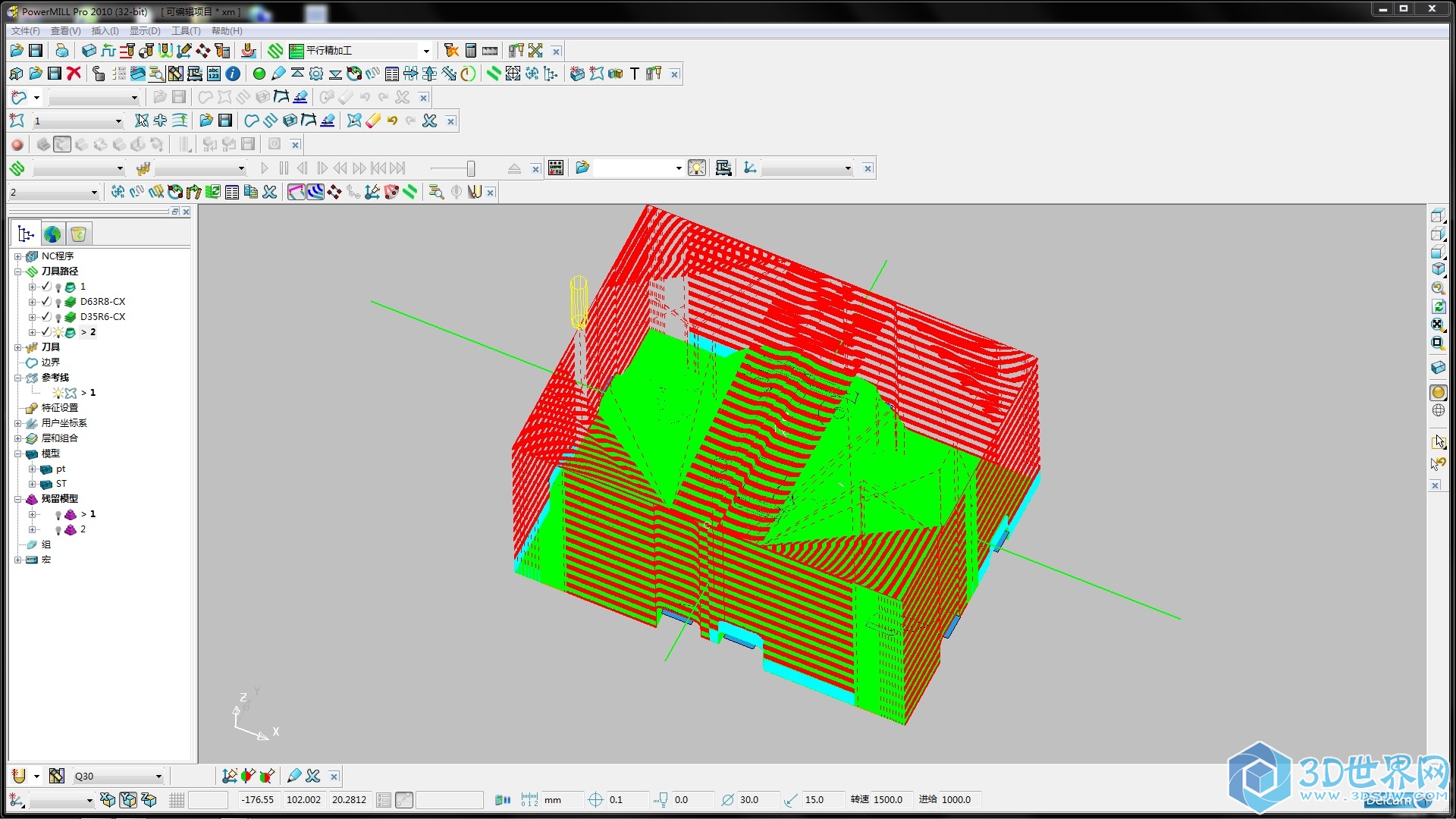This screenshot has width=1456, height=819.
Task: Expand the NC程序 tree node
Action: pyautogui.click(x=17, y=256)
